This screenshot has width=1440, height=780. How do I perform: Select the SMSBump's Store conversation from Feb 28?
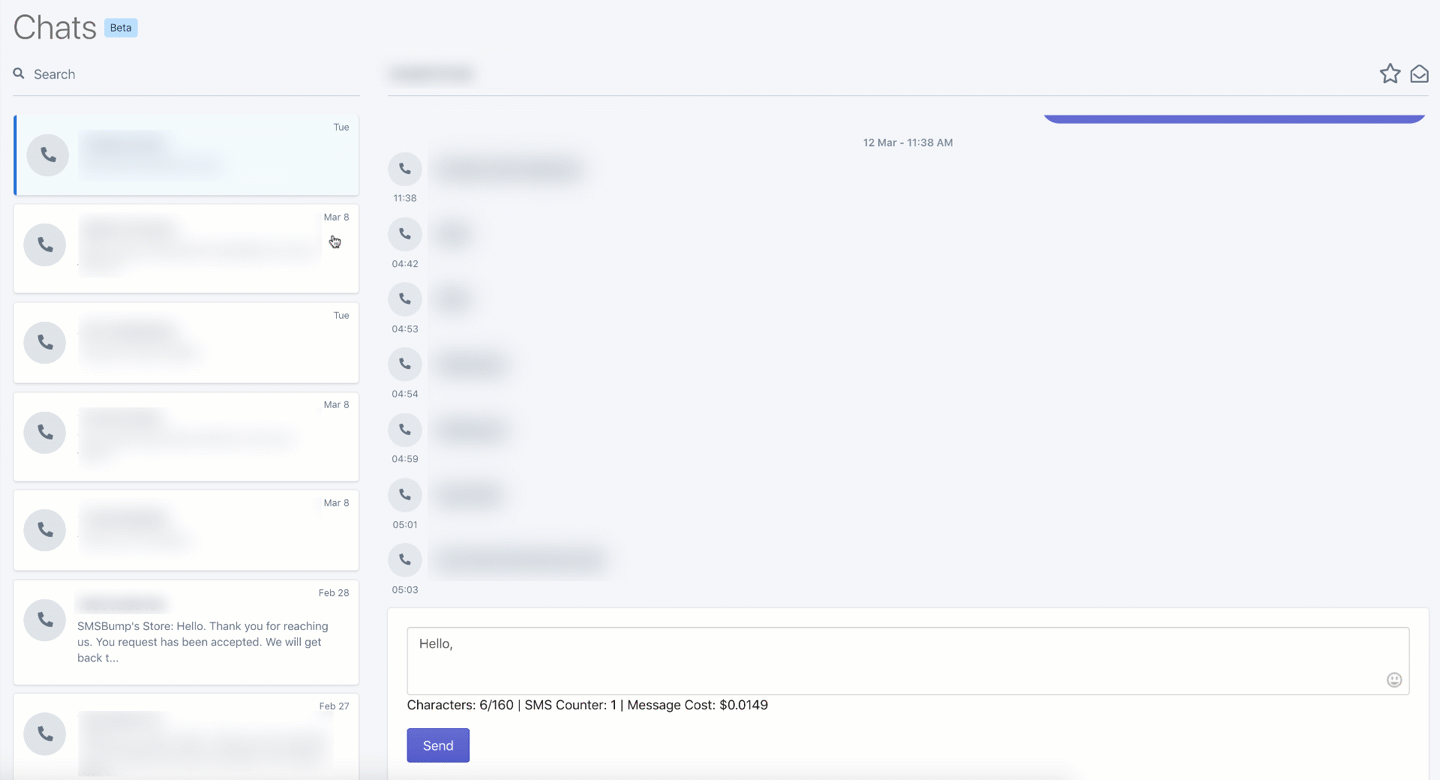[x=185, y=630]
